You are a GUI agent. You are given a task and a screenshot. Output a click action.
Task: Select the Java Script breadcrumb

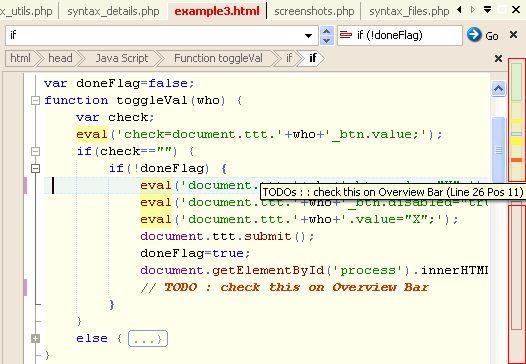pyautogui.click(x=122, y=58)
